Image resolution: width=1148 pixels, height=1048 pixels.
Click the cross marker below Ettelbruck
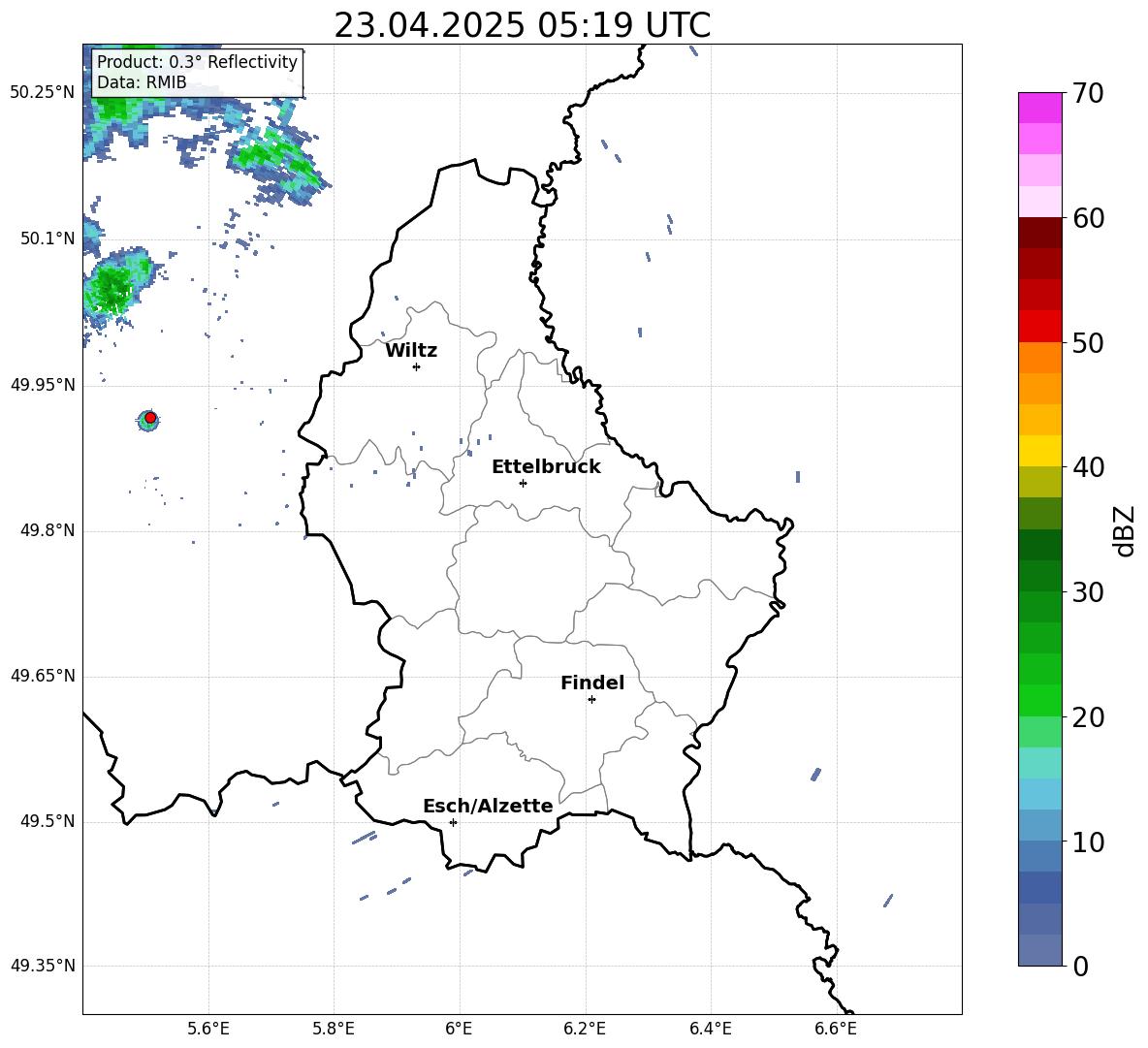pos(523,483)
